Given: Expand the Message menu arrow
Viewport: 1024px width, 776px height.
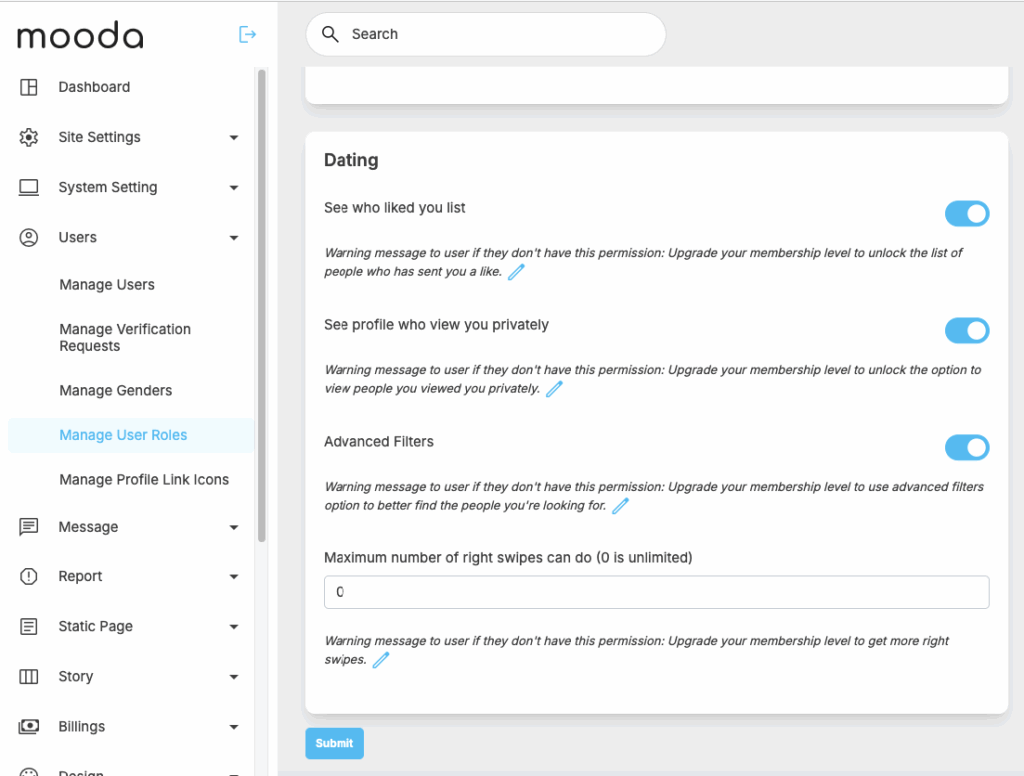Looking at the screenshot, I should pos(234,528).
